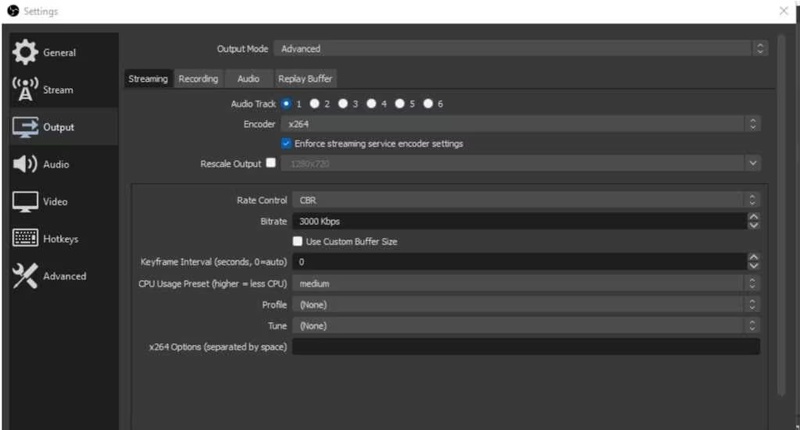
Task: Open the General settings label
Action: click(59, 52)
